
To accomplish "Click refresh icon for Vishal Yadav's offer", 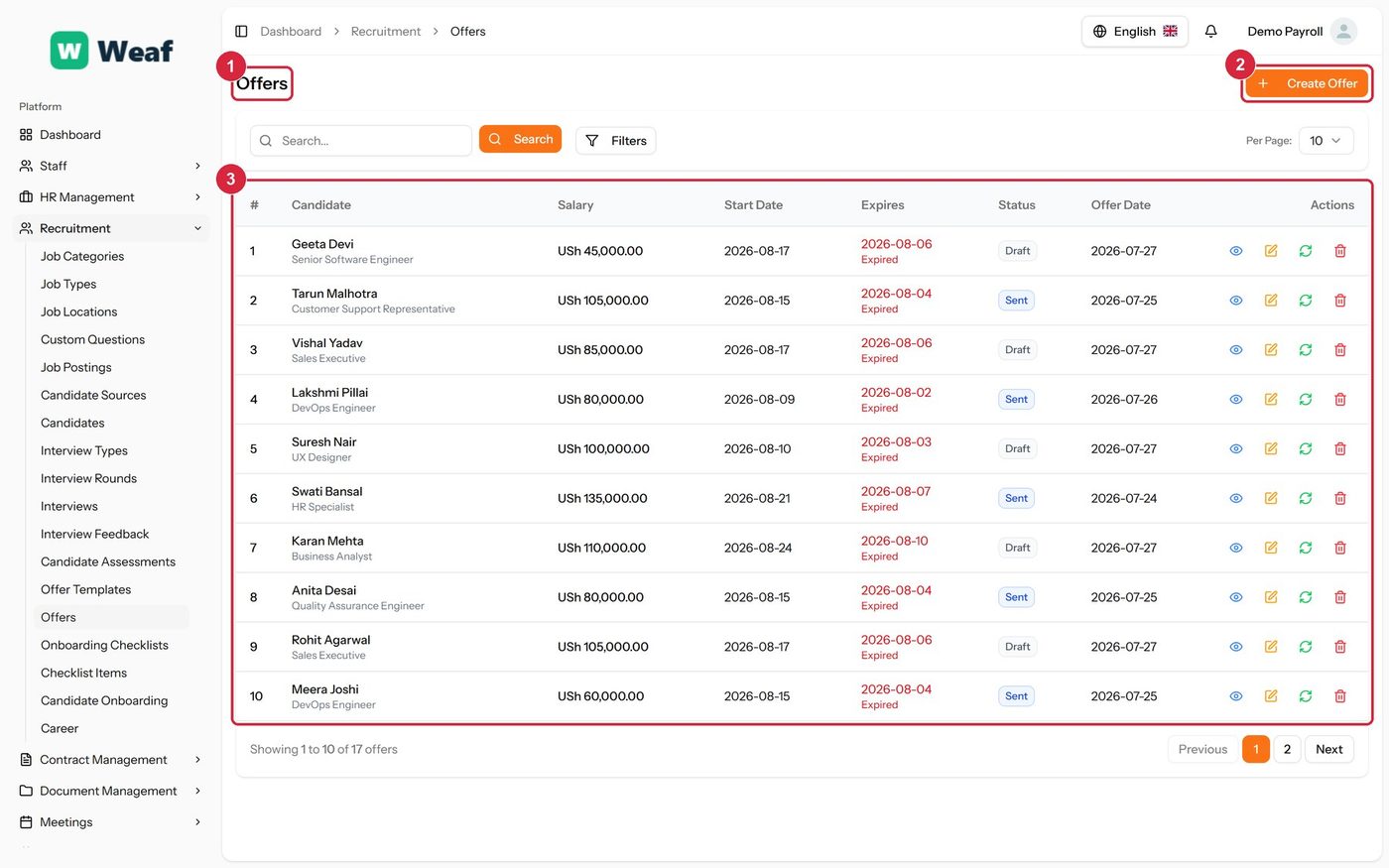I will click(1306, 350).
